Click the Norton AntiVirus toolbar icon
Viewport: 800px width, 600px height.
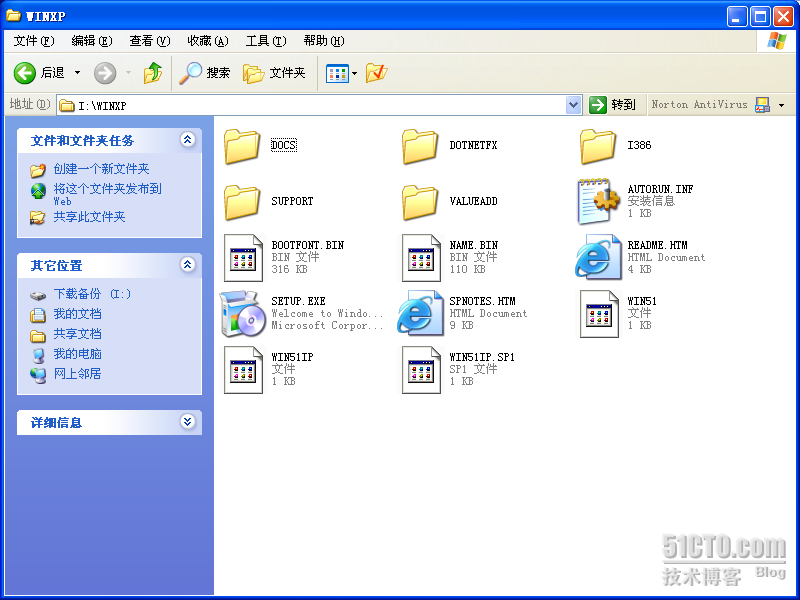(762, 105)
